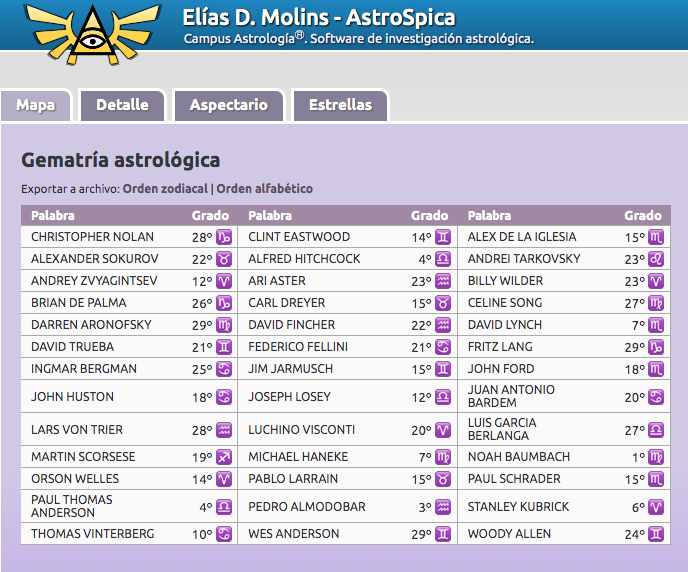Screen dimensions: 688x572
Task: Click Gemini icon beside Clint Eastwood
Action: pos(443,237)
